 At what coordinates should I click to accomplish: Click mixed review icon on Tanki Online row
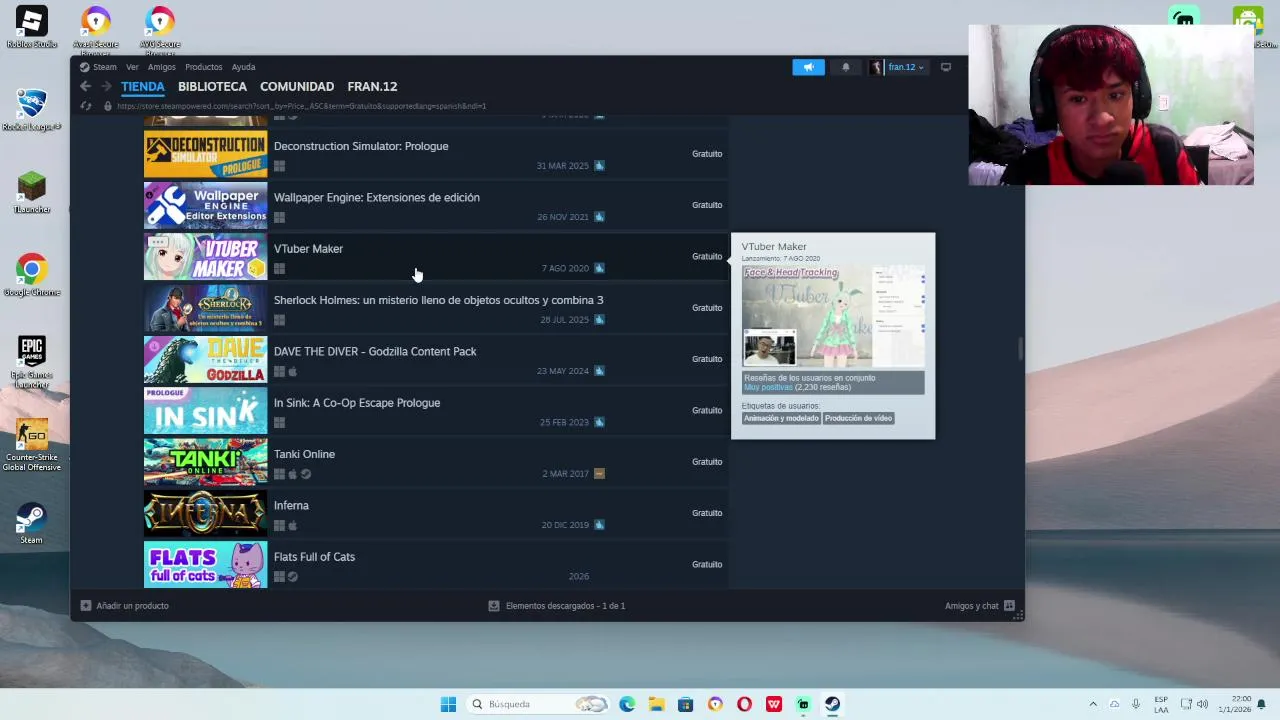point(599,474)
